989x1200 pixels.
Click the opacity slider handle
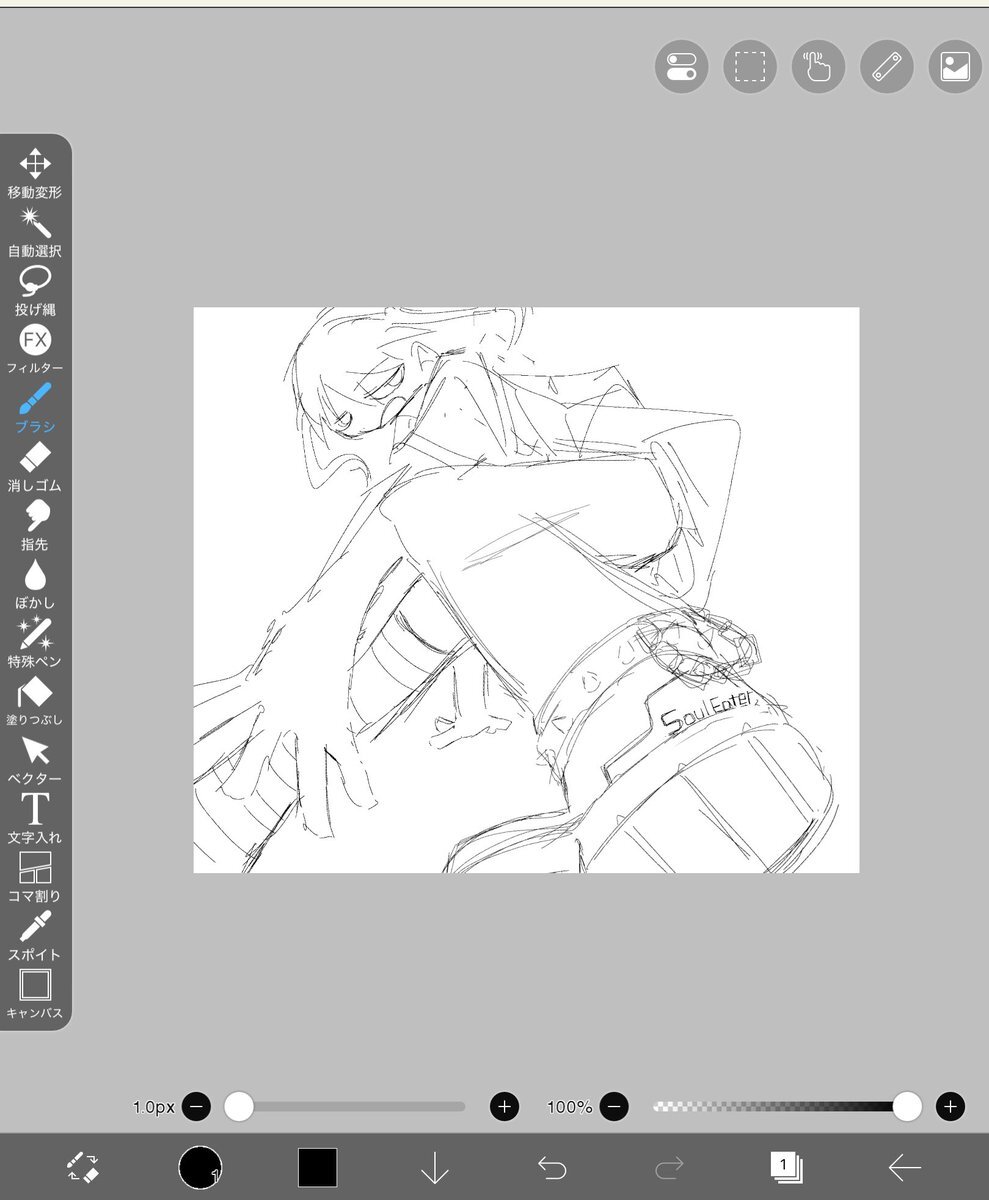pos(906,1106)
